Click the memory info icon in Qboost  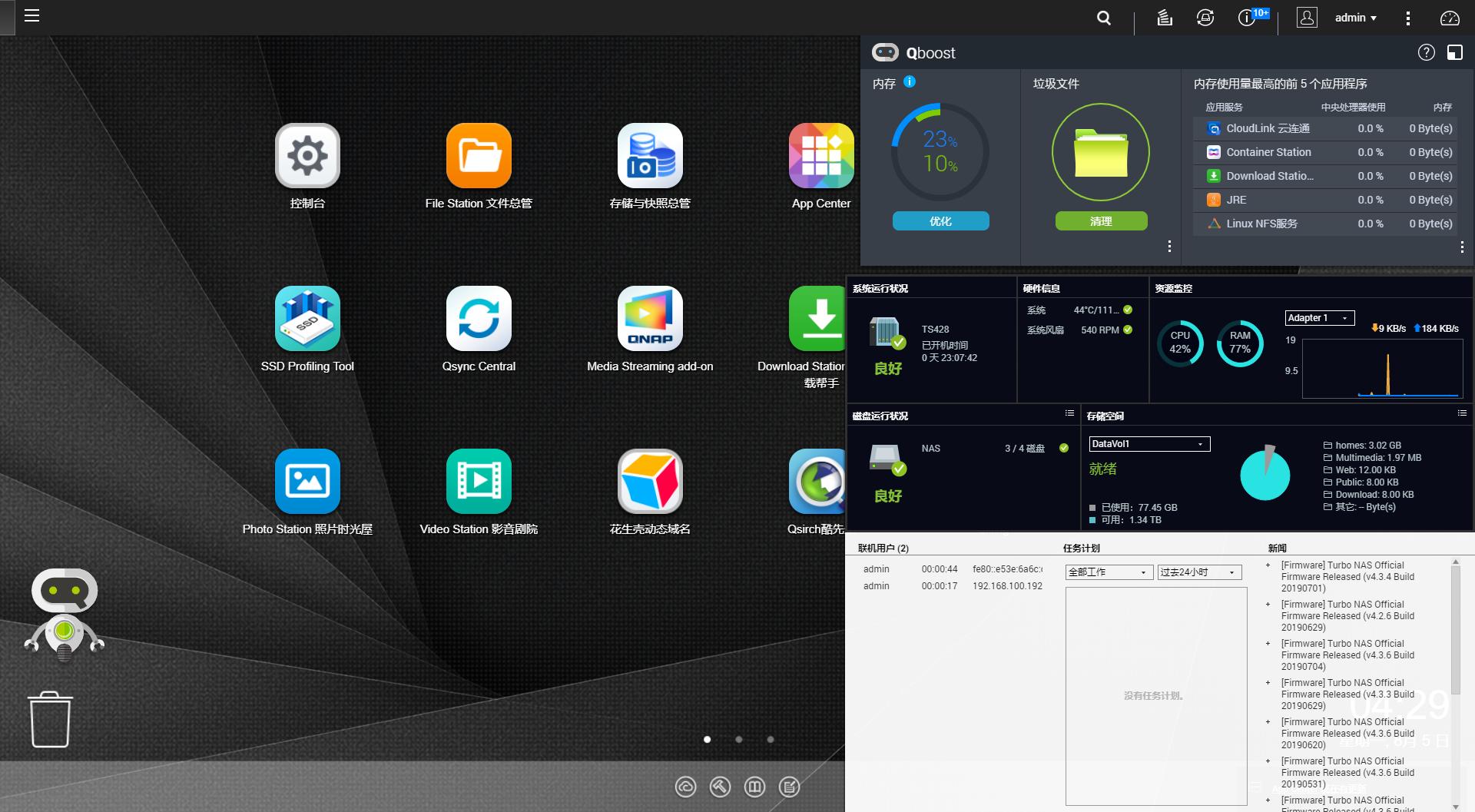click(910, 81)
